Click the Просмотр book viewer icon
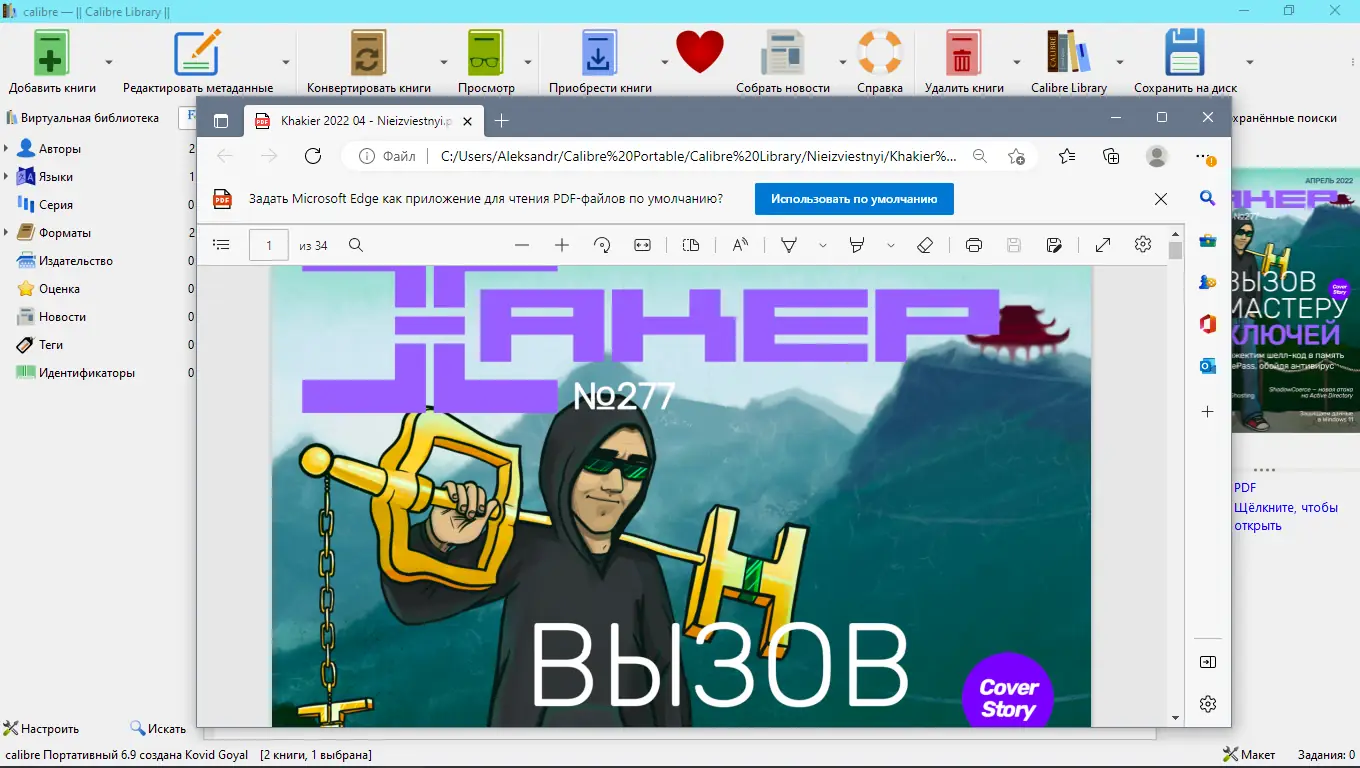This screenshot has width=1360, height=768. coord(486,52)
